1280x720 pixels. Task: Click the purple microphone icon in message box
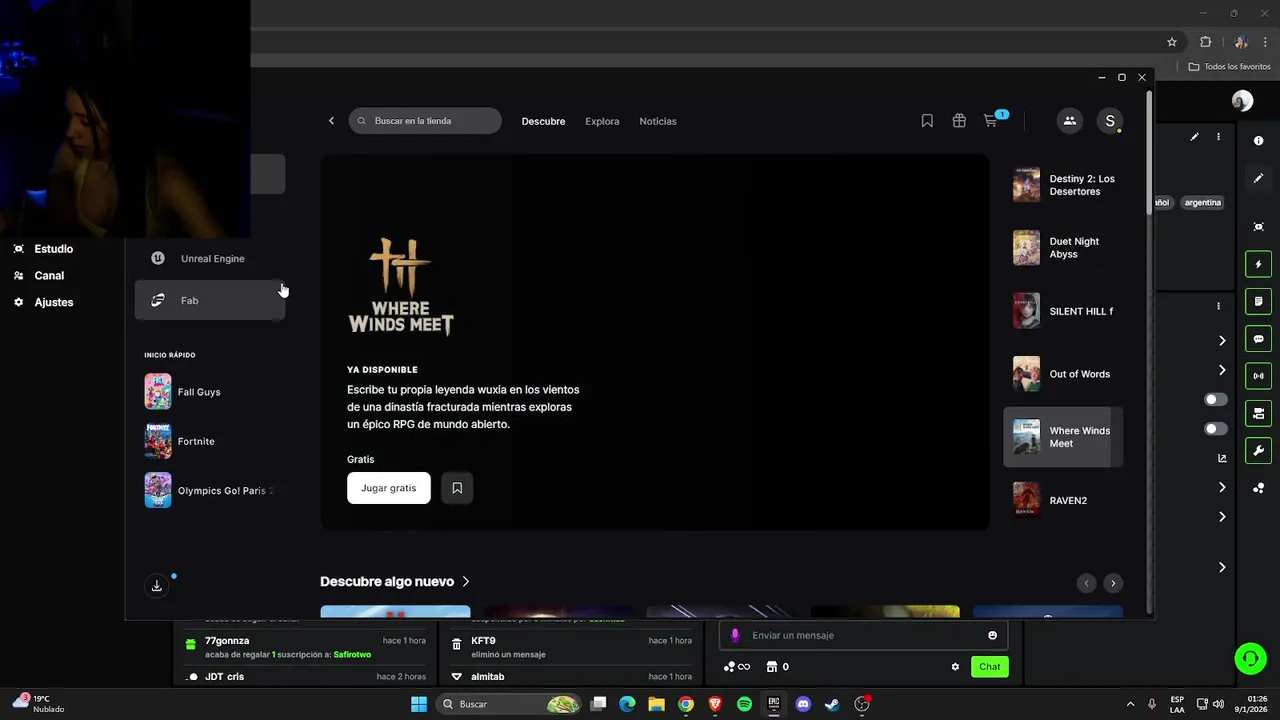(735, 635)
